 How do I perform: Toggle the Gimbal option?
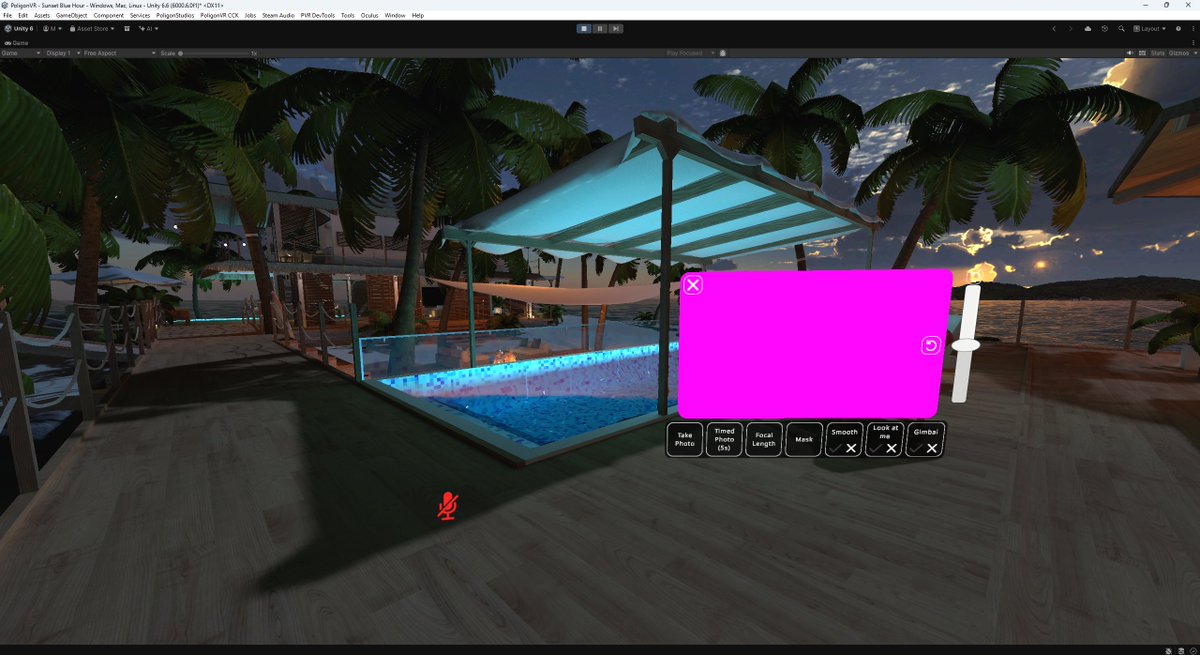[x=925, y=439]
